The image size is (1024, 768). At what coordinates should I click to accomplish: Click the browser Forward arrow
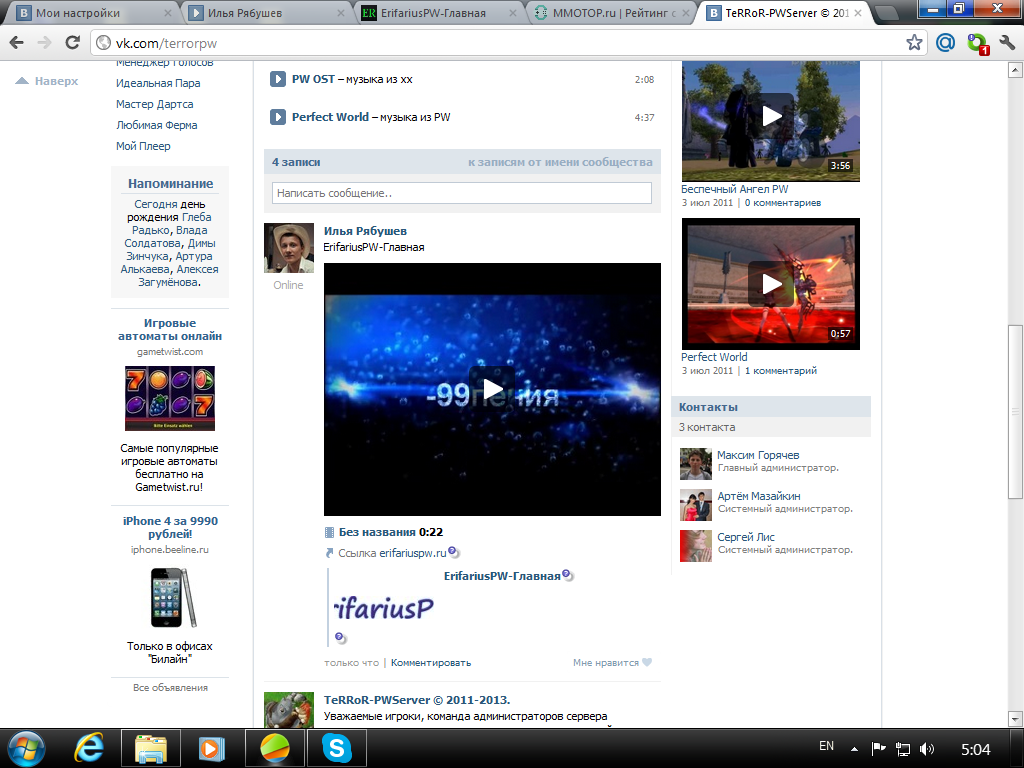[x=44, y=43]
